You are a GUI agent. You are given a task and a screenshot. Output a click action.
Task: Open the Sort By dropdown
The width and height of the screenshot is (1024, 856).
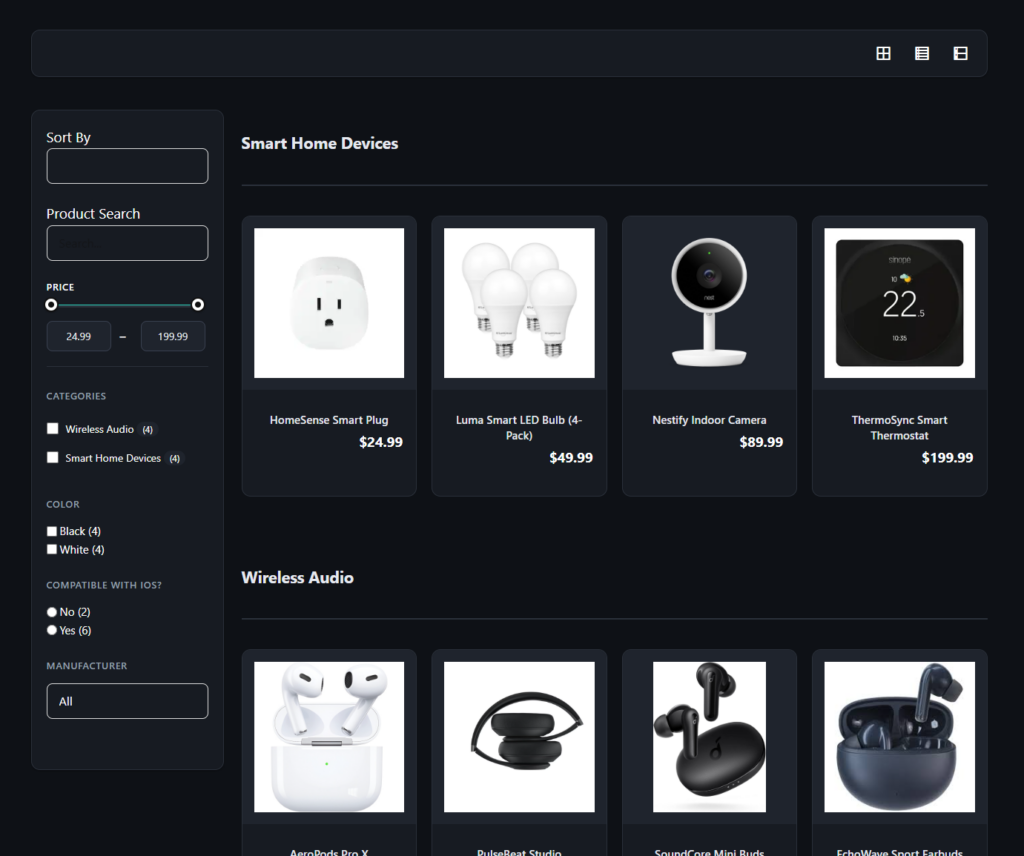click(x=127, y=166)
